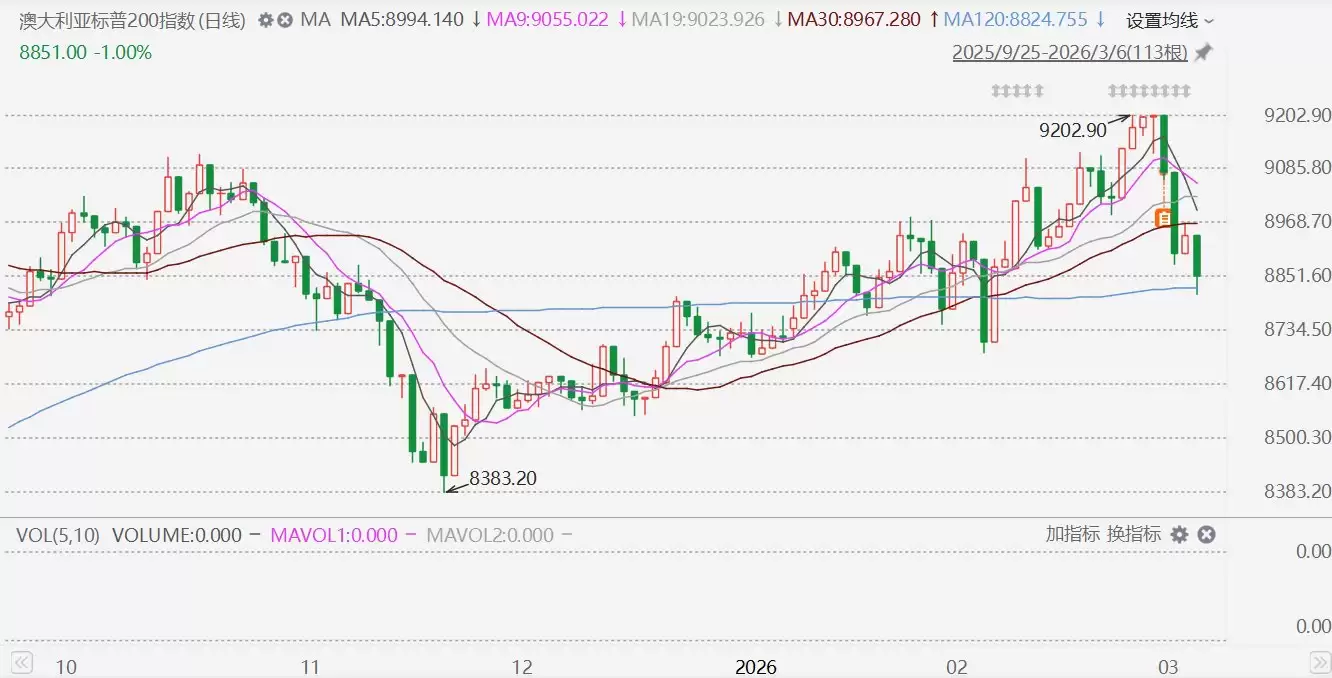Screen dimensions: 1332x678
Task: Open VOL indicator settings gear icon
Action: pos(1180,535)
